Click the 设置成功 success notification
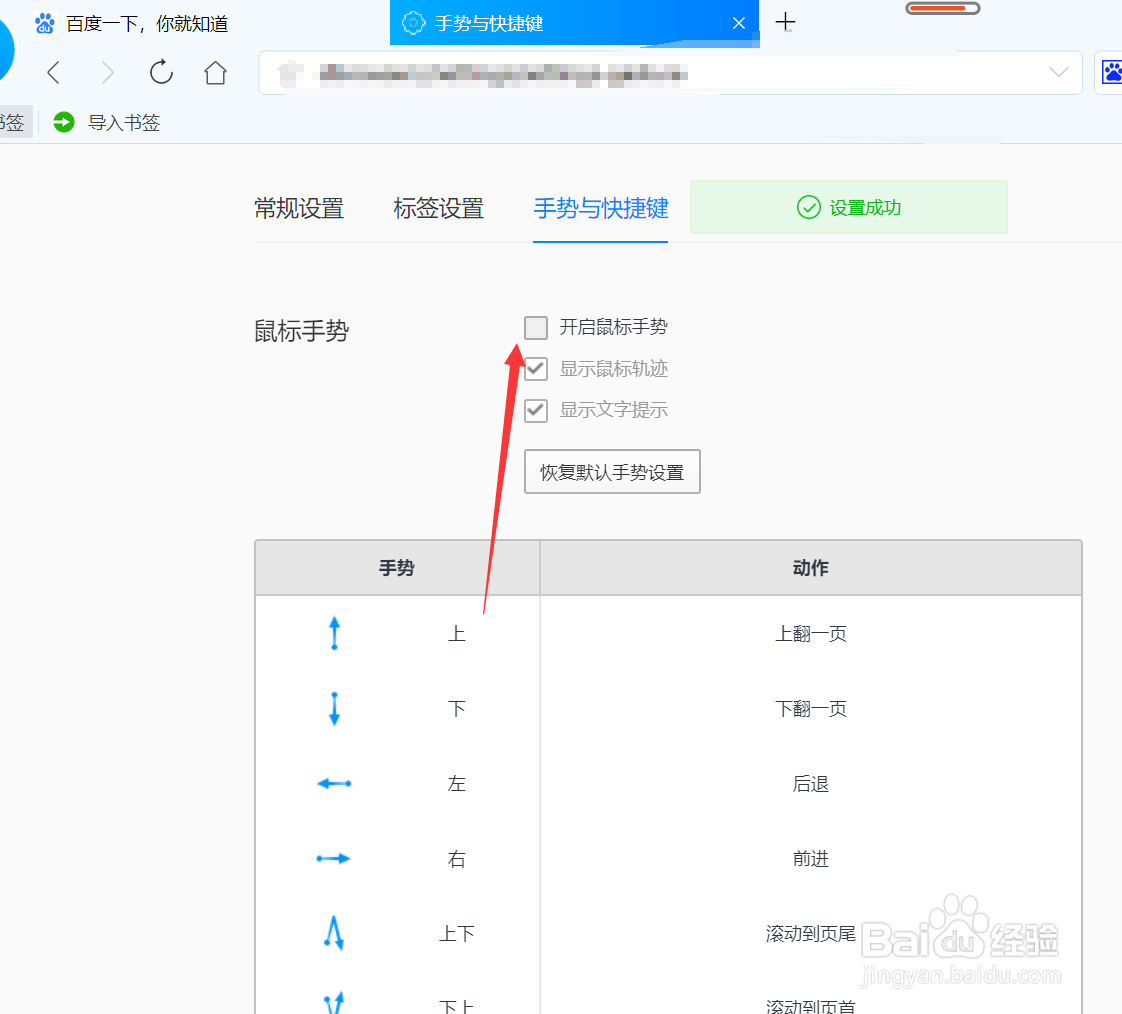 (848, 207)
